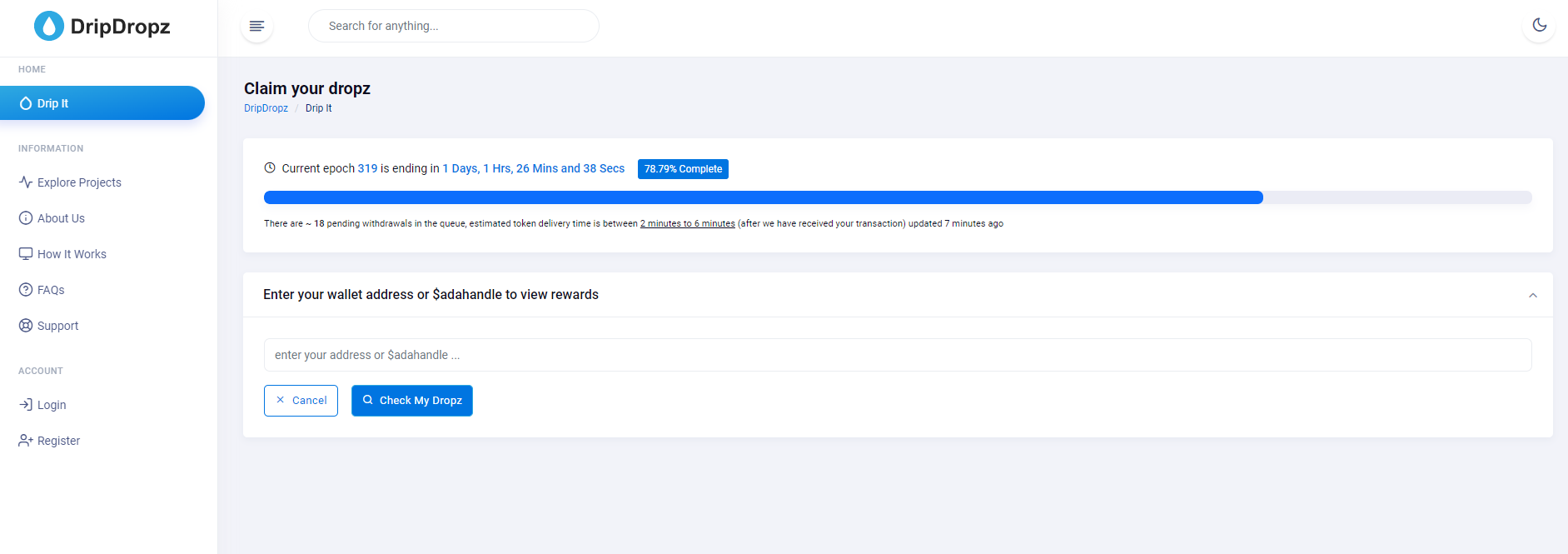Click the 'INFORMATION' sidebar section label
Image resolution: width=1568 pixels, height=554 pixels.
click(x=51, y=148)
